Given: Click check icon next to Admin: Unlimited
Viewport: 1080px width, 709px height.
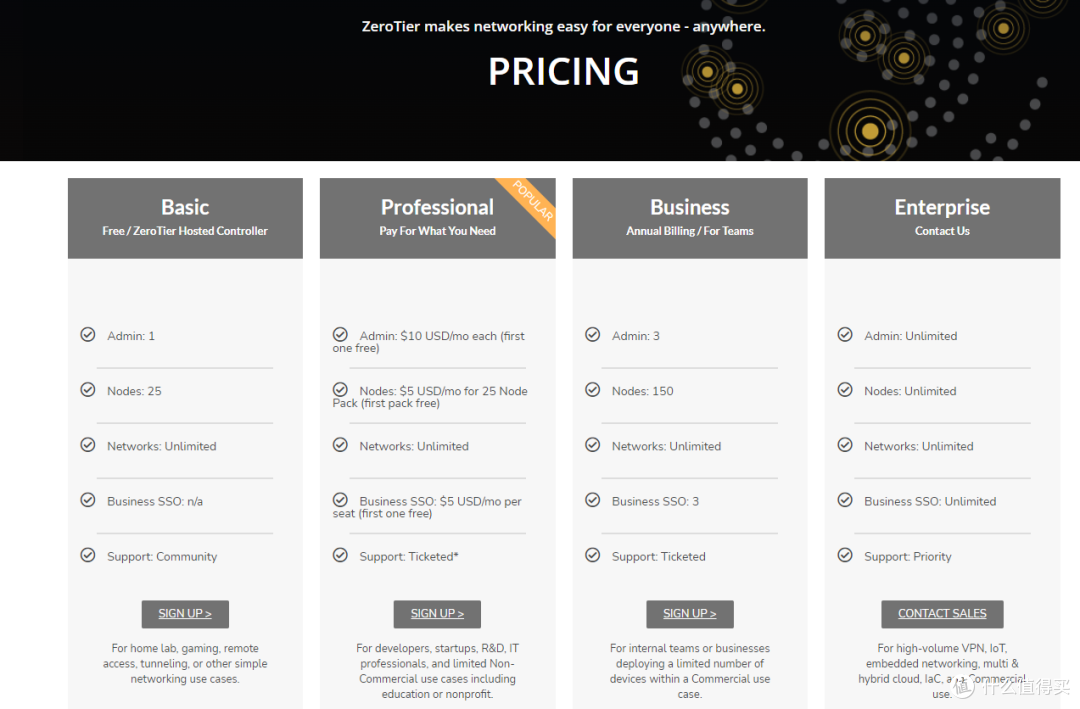Looking at the screenshot, I should coord(845,335).
